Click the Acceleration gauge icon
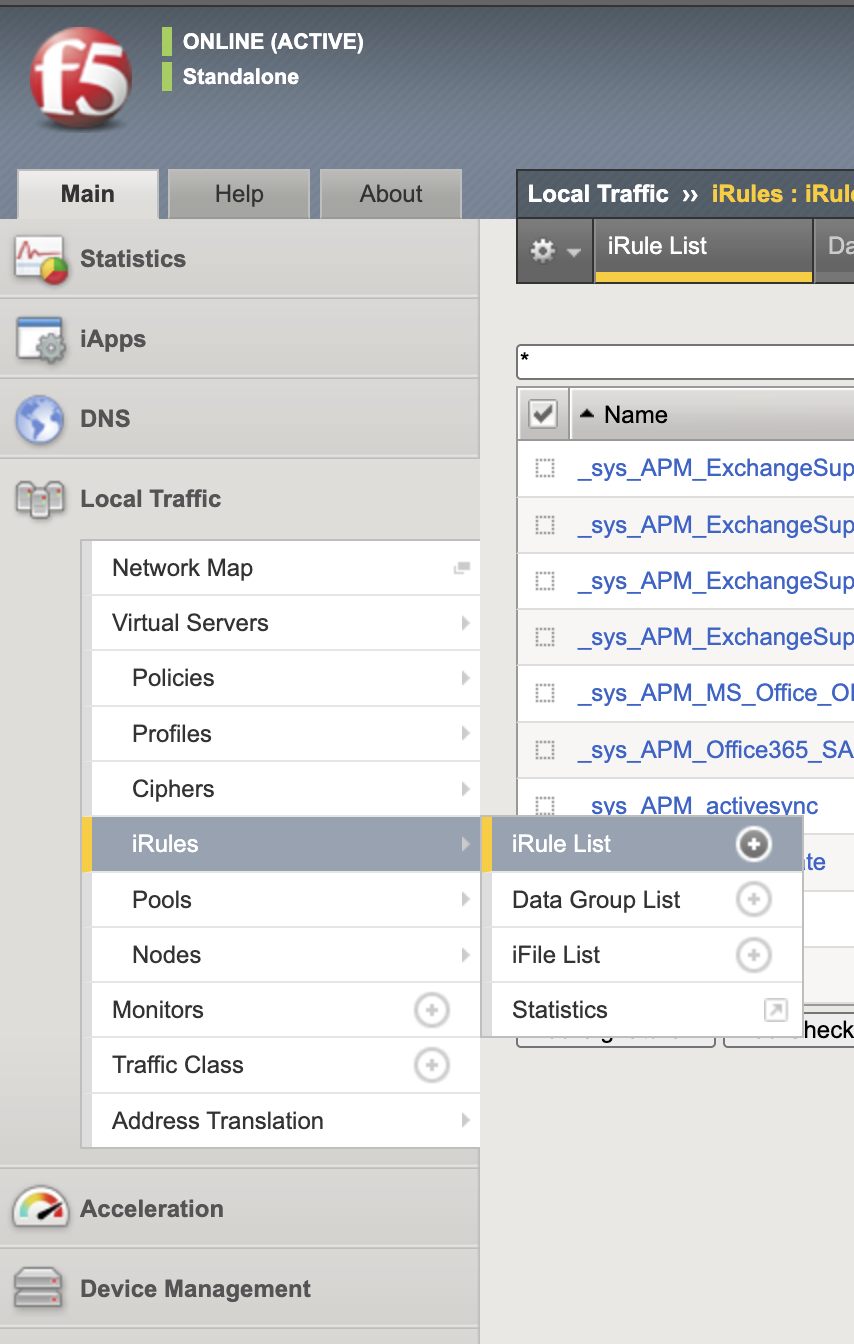The width and height of the screenshot is (854, 1344). [x=40, y=1208]
